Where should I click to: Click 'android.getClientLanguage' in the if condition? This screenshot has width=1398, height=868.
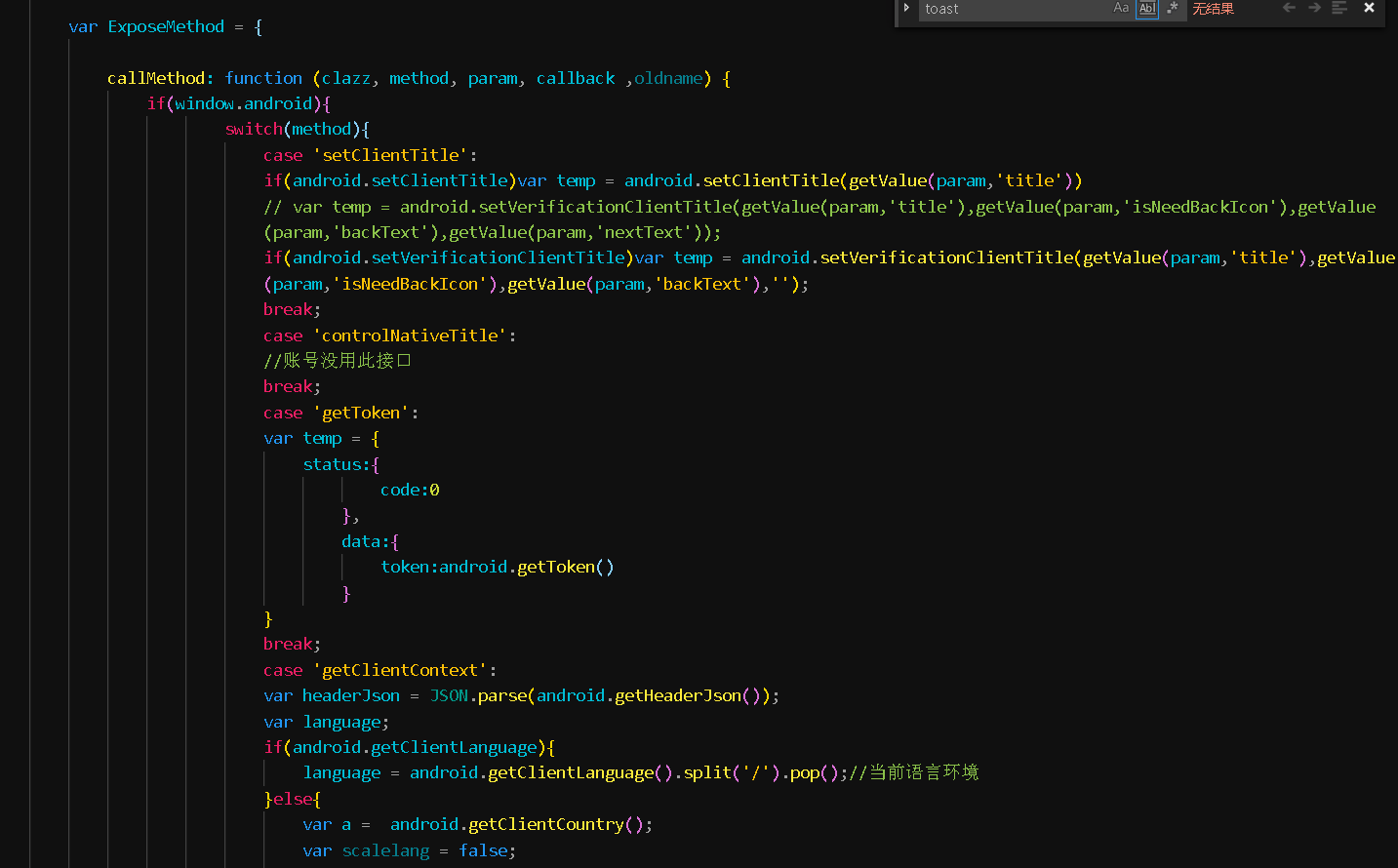(x=415, y=747)
